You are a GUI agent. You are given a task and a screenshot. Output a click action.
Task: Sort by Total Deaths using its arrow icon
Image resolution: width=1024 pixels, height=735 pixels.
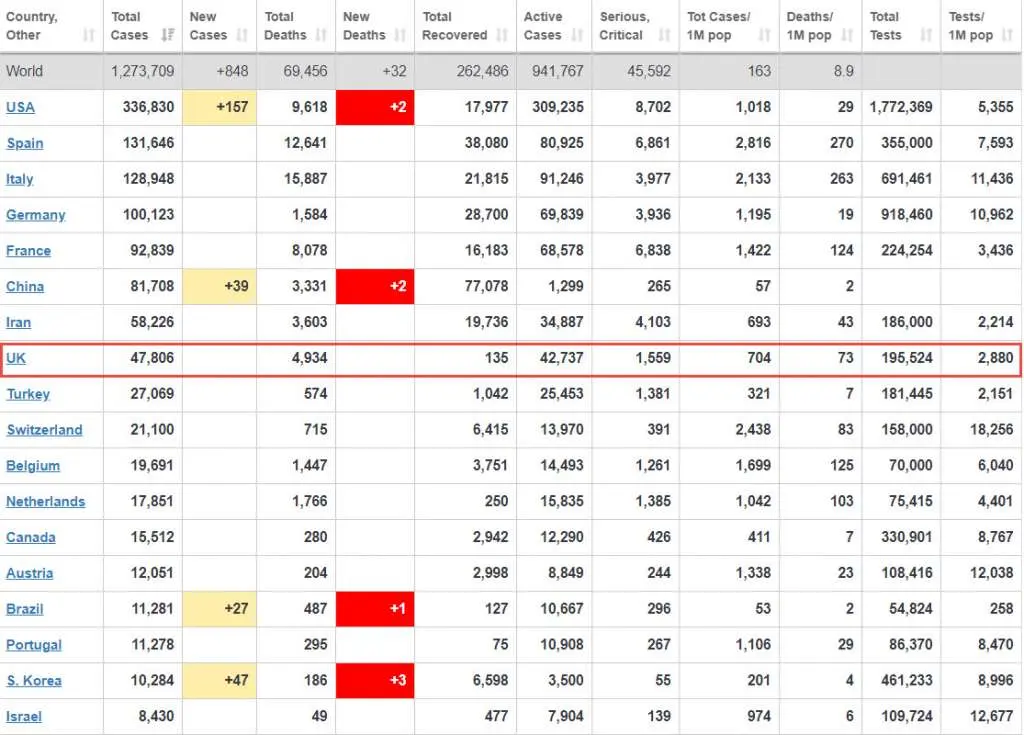pyautogui.click(x=321, y=36)
